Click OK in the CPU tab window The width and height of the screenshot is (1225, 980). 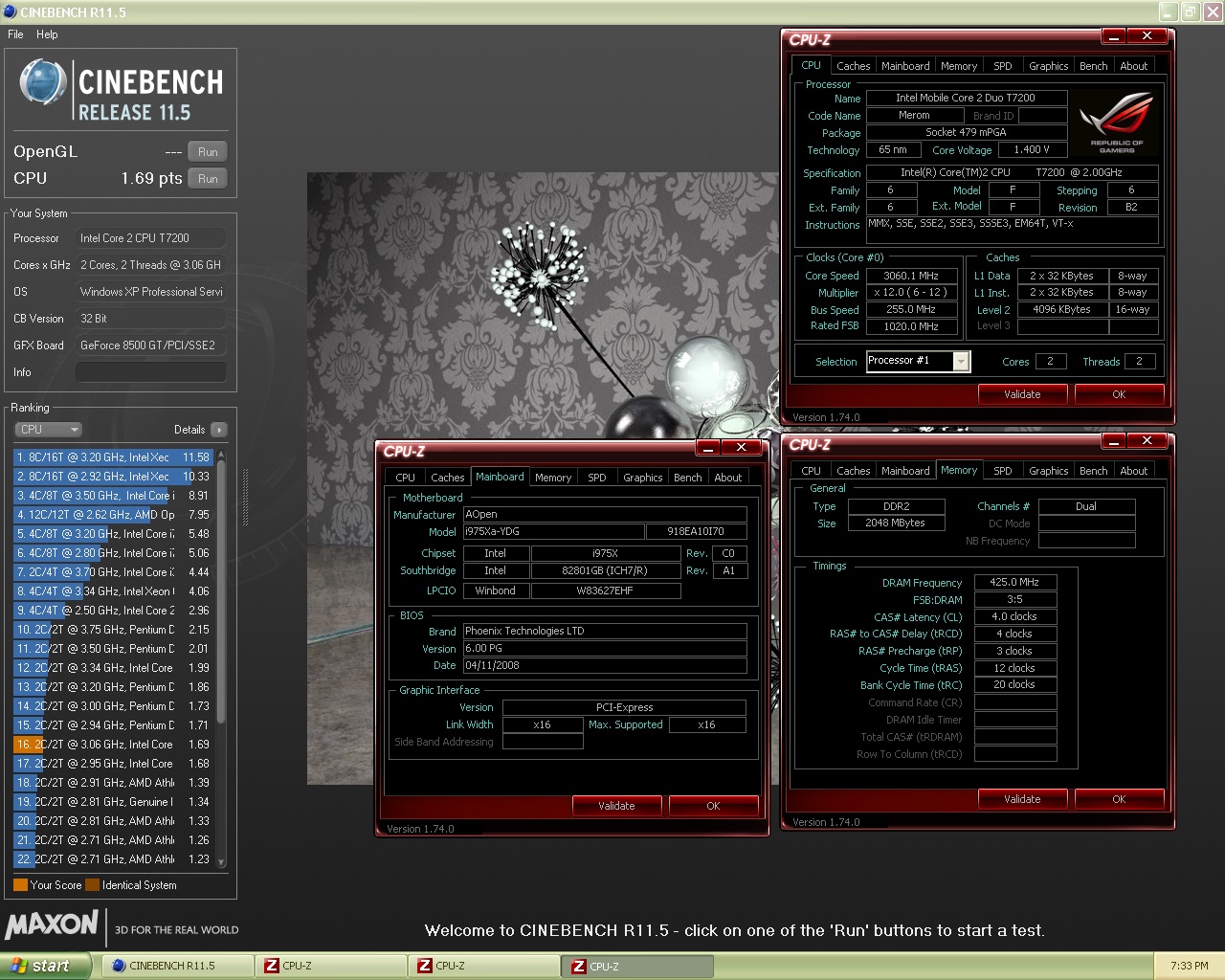(1119, 394)
